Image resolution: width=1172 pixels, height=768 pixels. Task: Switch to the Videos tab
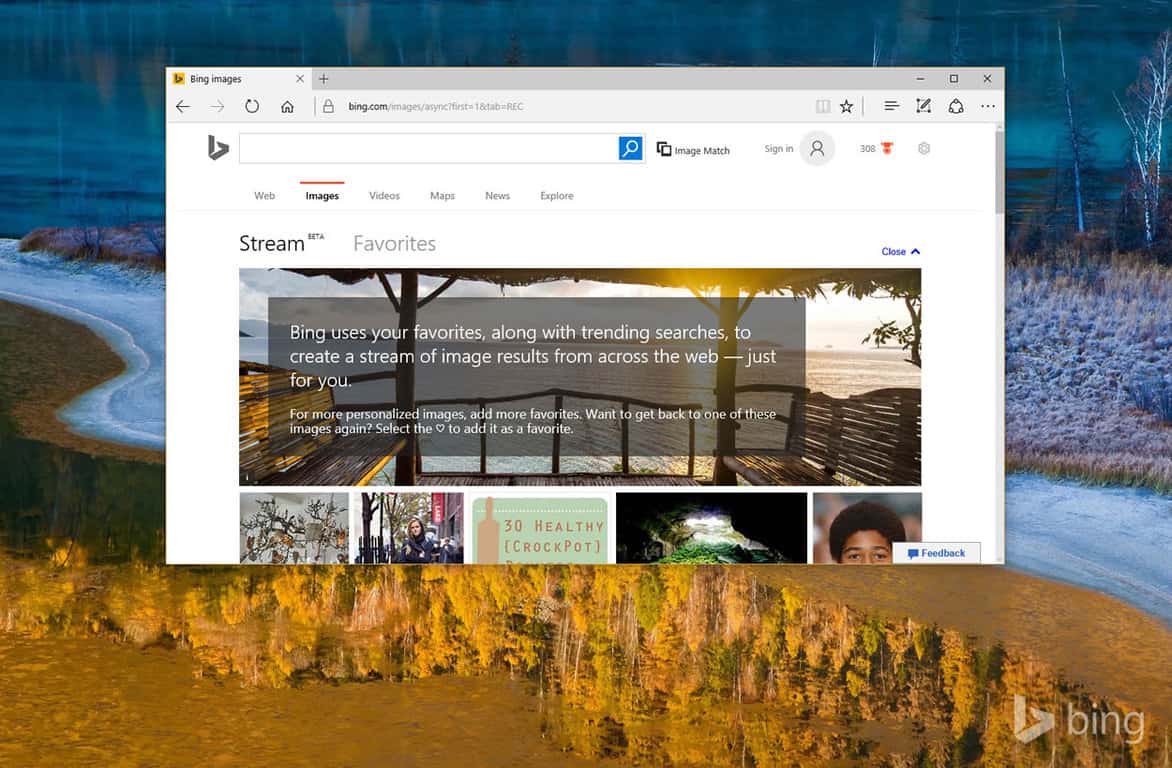(x=384, y=196)
